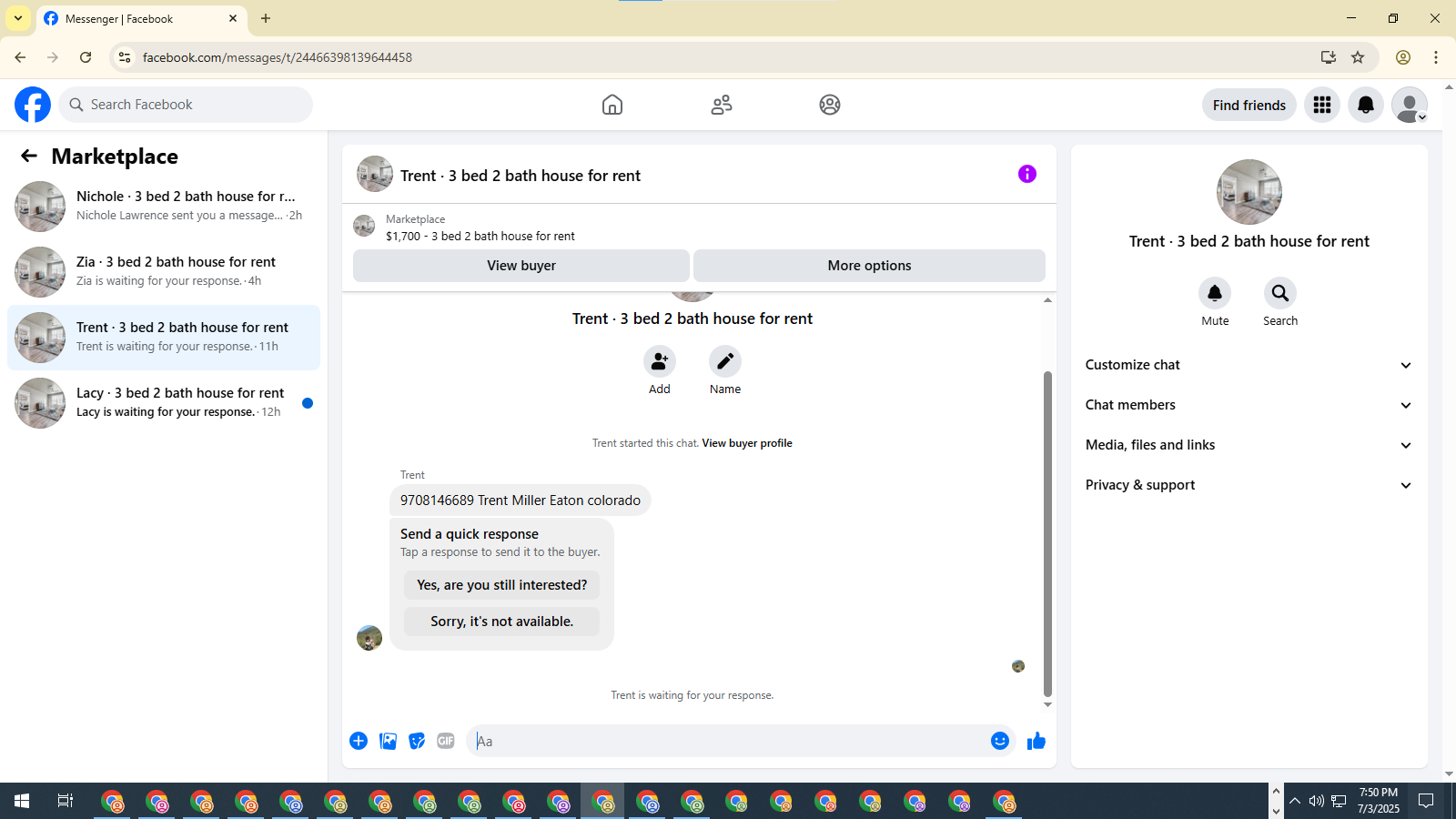Screen dimensions: 1456x819
Task: Search in conversation with magnifier icon
Action: [1280, 293]
